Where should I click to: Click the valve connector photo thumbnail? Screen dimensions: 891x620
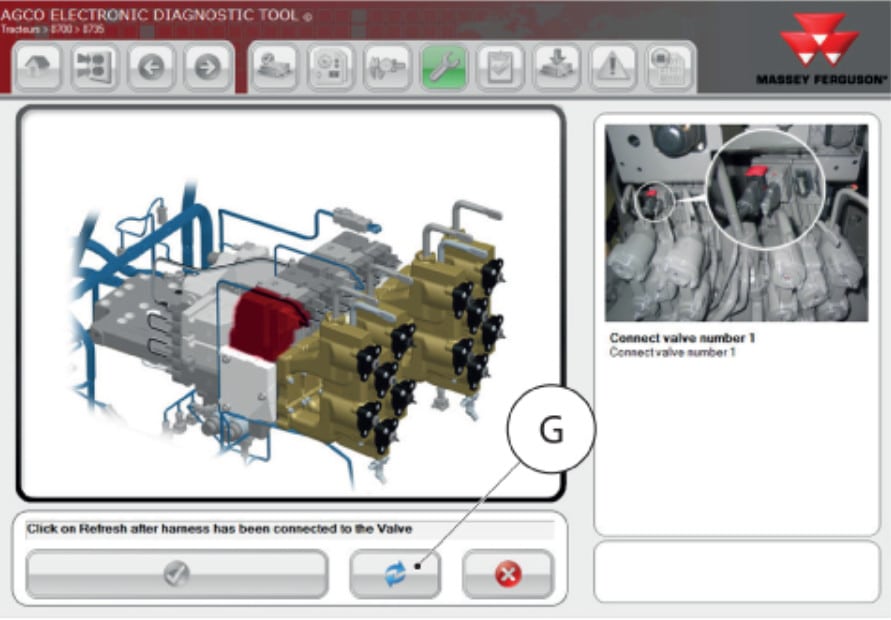coord(736,223)
